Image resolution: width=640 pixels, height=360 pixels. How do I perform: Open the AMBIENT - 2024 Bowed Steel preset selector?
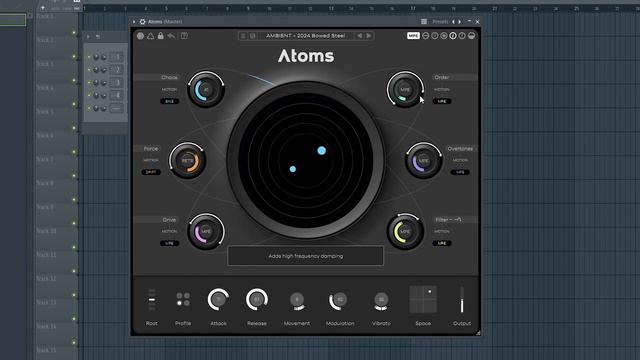306,36
